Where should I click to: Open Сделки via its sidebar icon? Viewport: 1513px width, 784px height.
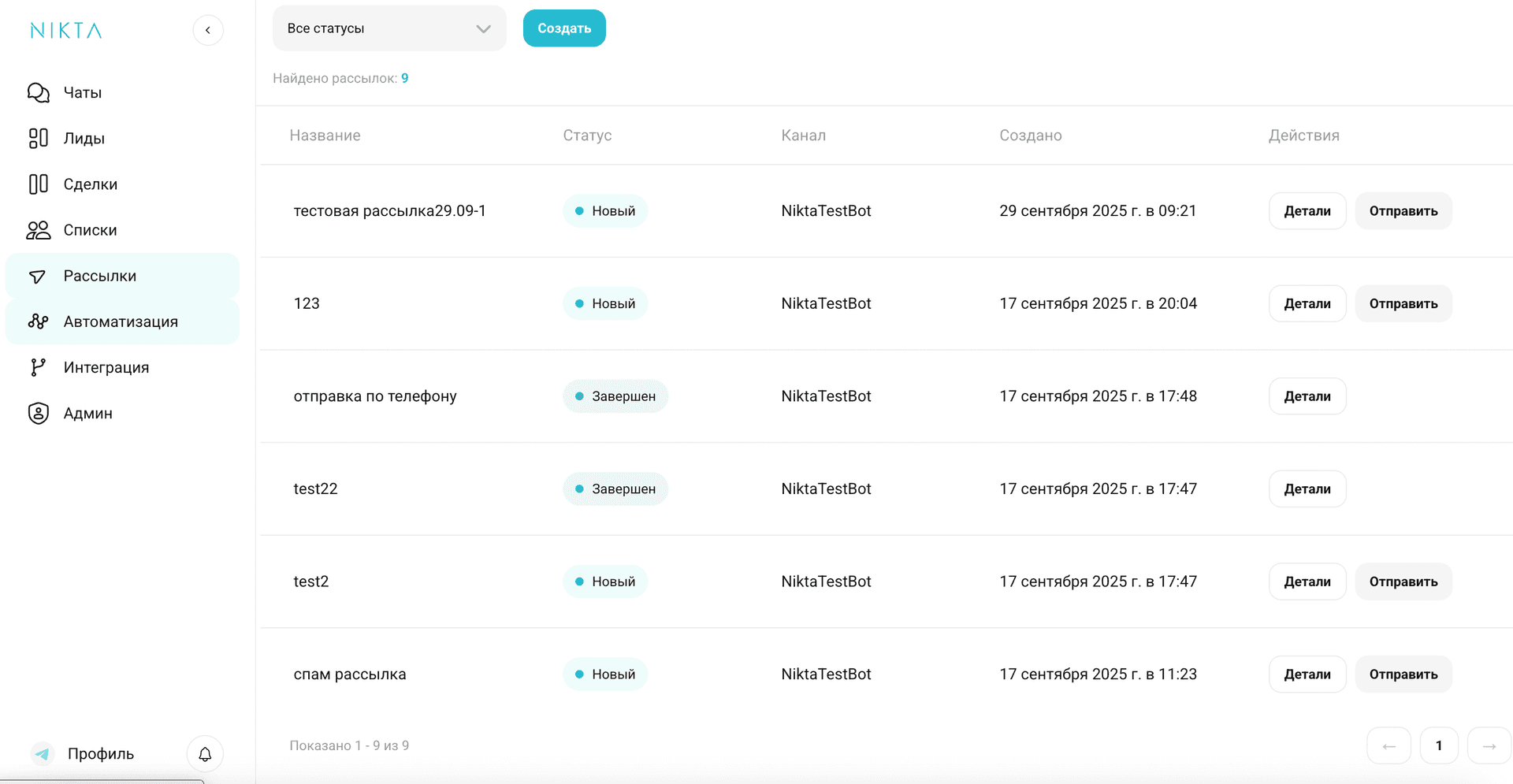(x=38, y=184)
